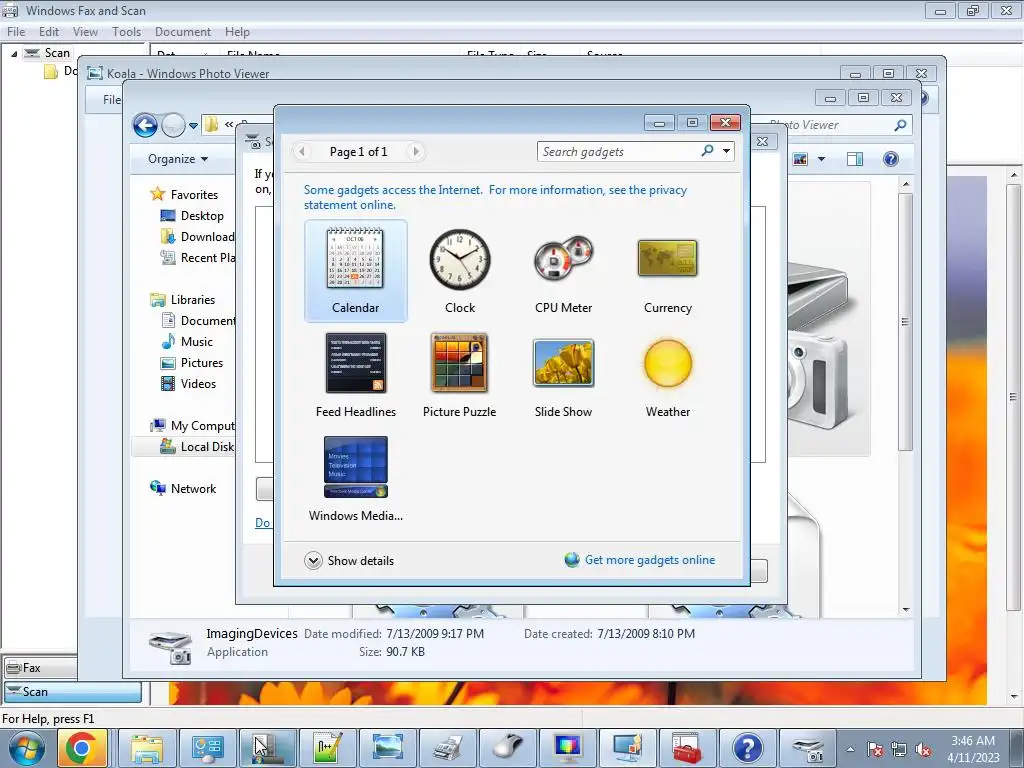Go to previous gadget page
Viewport: 1024px width, 768px height.
tap(302, 152)
